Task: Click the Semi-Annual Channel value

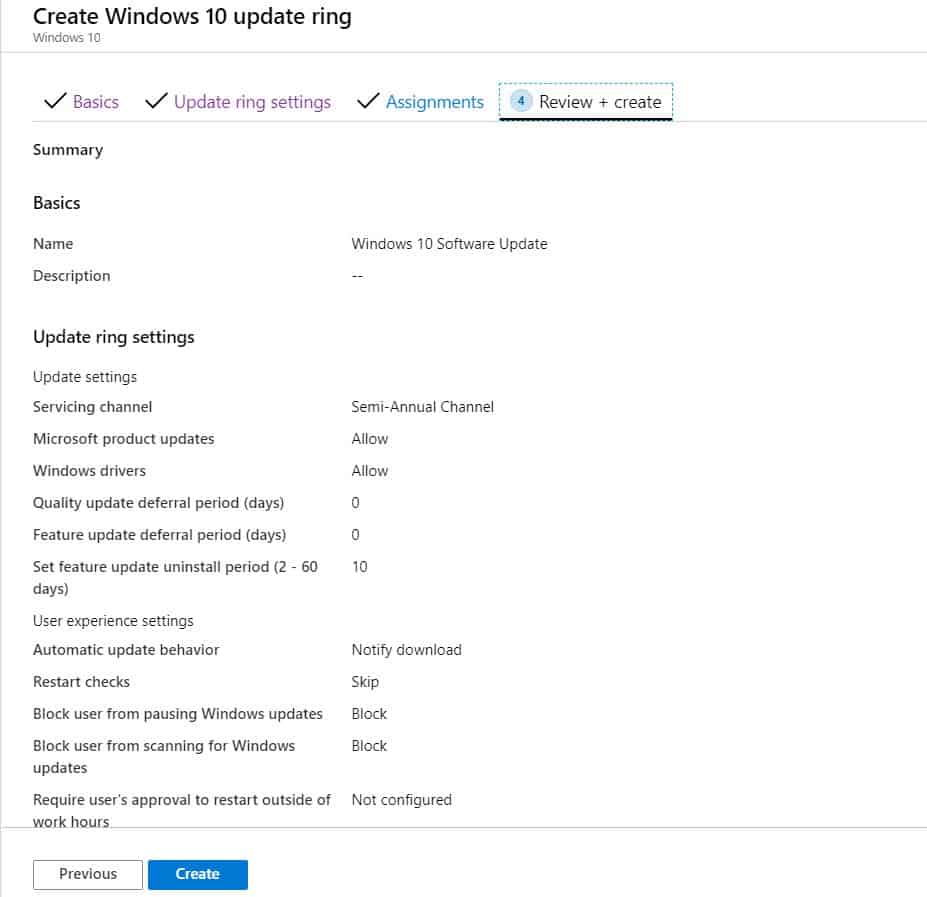Action: 423,407
